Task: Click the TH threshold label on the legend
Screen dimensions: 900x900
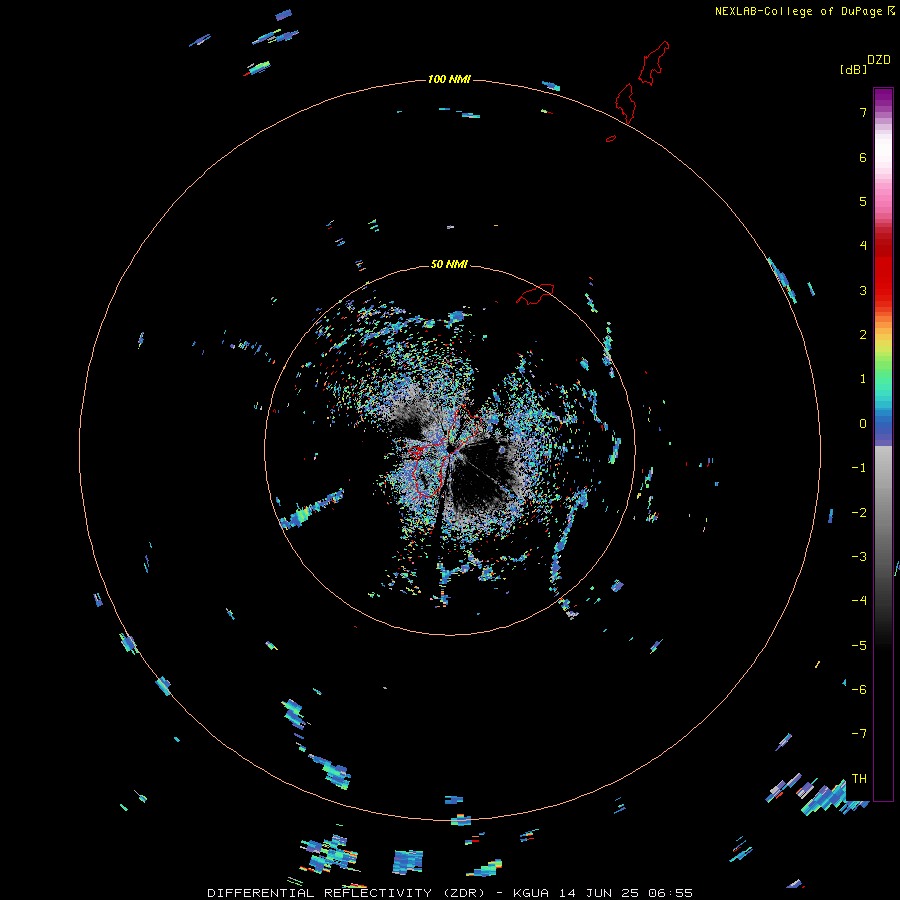Action: (x=859, y=778)
